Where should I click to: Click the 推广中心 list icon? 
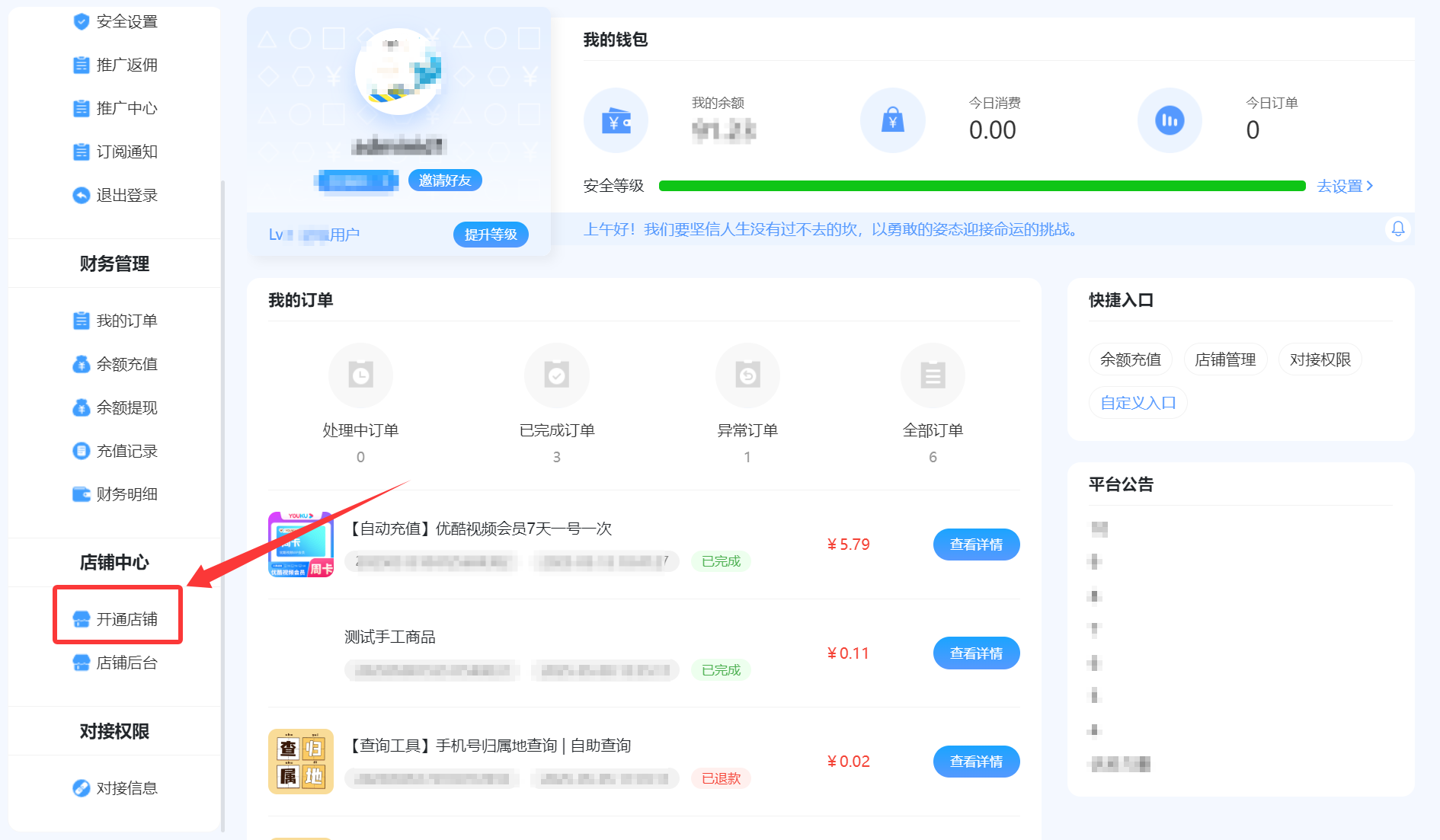(82, 108)
